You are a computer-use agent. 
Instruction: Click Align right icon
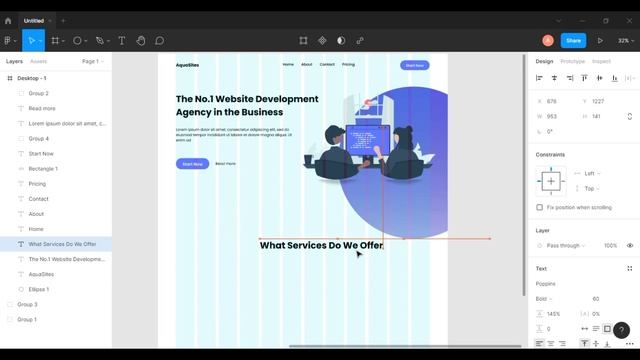[x=569, y=78]
